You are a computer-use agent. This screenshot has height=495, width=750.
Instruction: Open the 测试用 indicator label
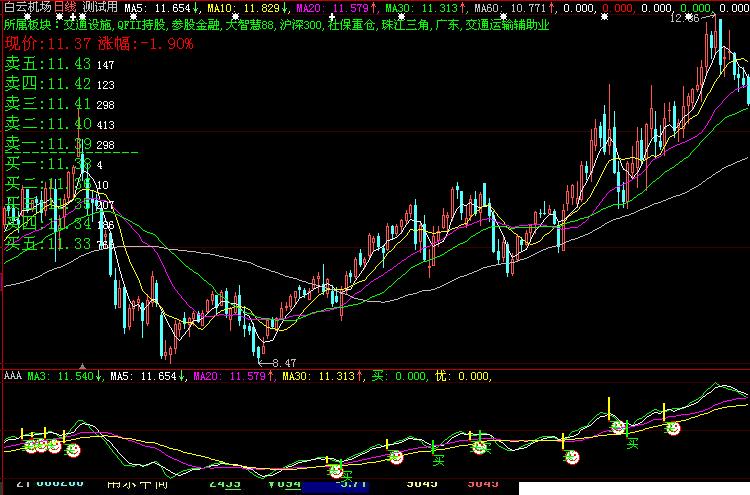pyautogui.click(x=102, y=8)
